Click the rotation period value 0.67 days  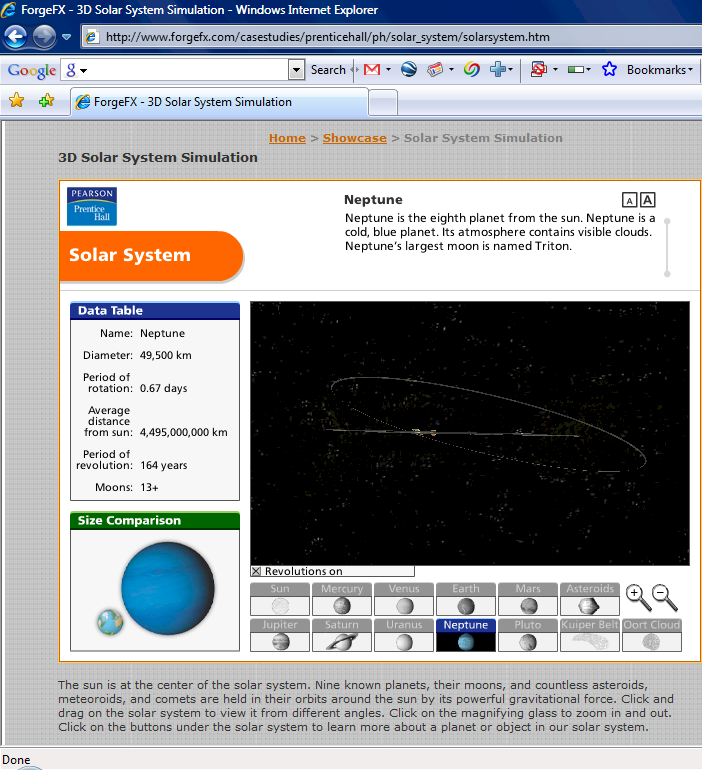coord(163,388)
